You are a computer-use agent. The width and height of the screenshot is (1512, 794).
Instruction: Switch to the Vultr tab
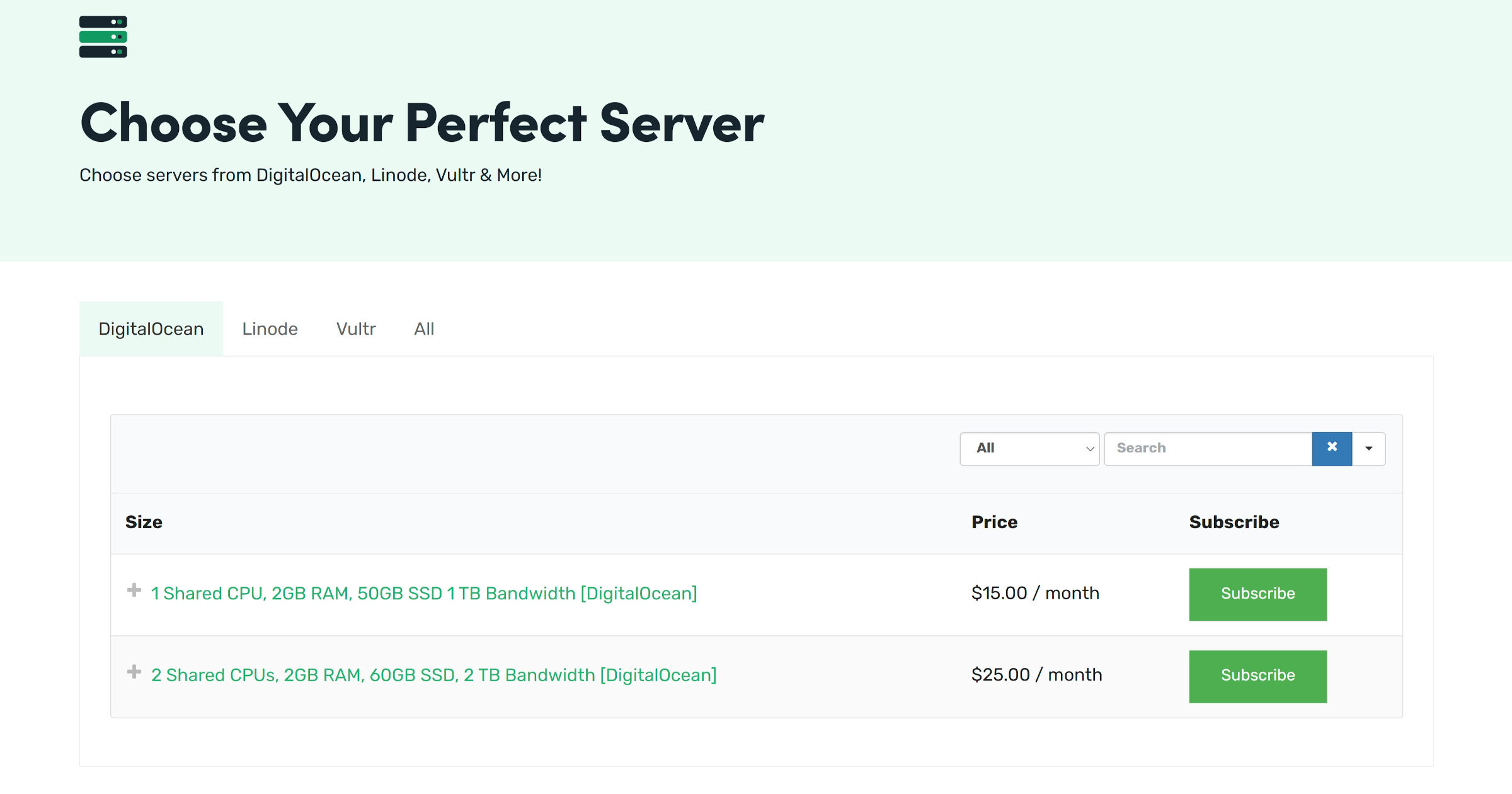356,328
